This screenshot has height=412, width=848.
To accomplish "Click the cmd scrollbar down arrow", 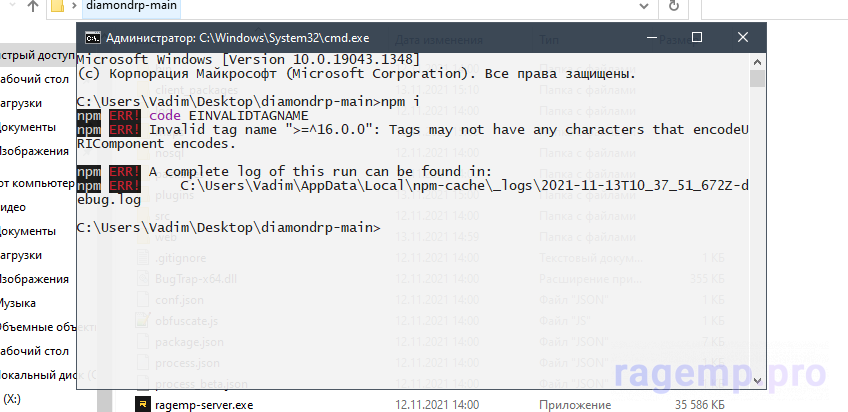I will tap(758, 380).
